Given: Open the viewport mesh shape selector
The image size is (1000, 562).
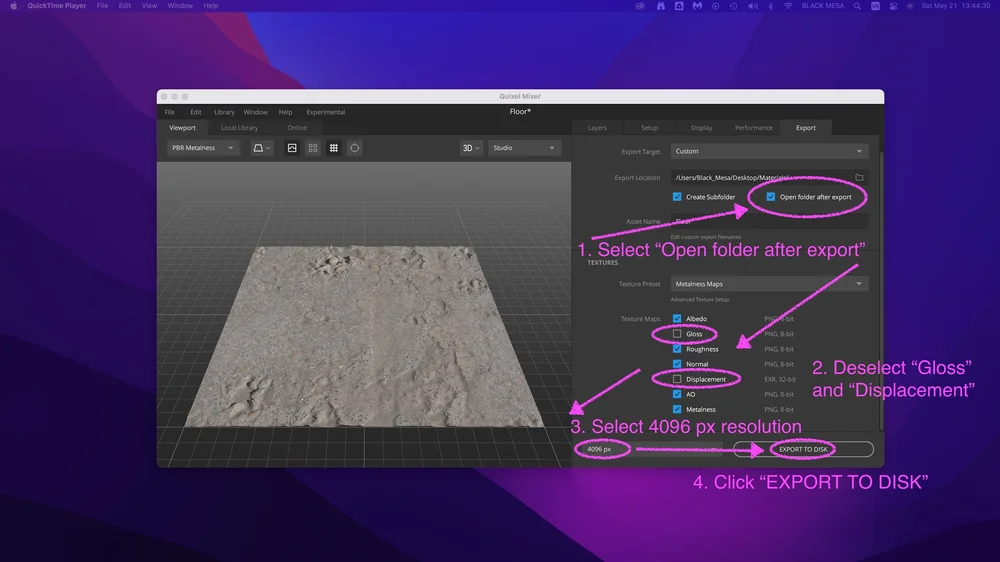Looking at the screenshot, I should (x=261, y=148).
